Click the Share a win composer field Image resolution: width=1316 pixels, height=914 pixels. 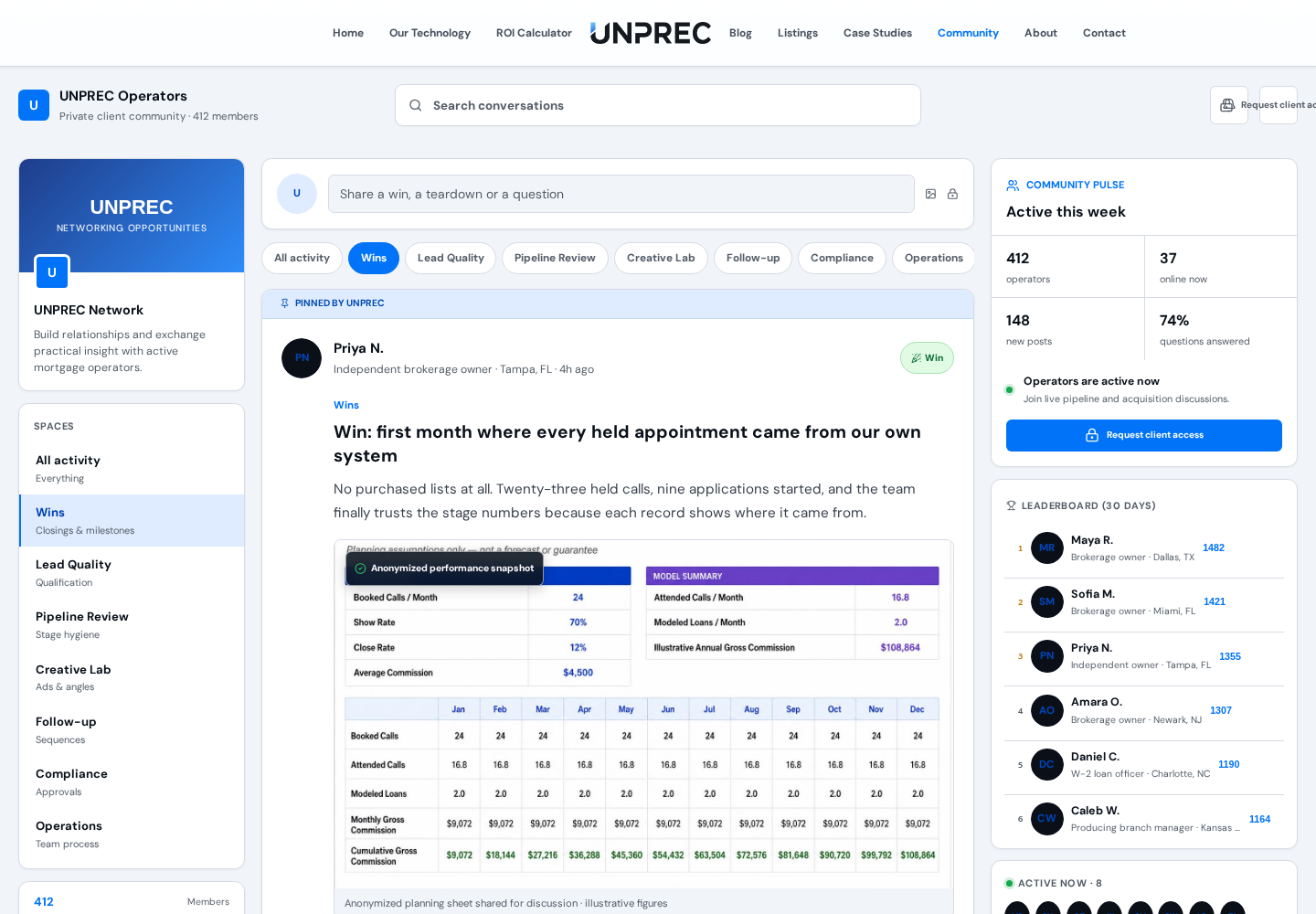coord(621,194)
